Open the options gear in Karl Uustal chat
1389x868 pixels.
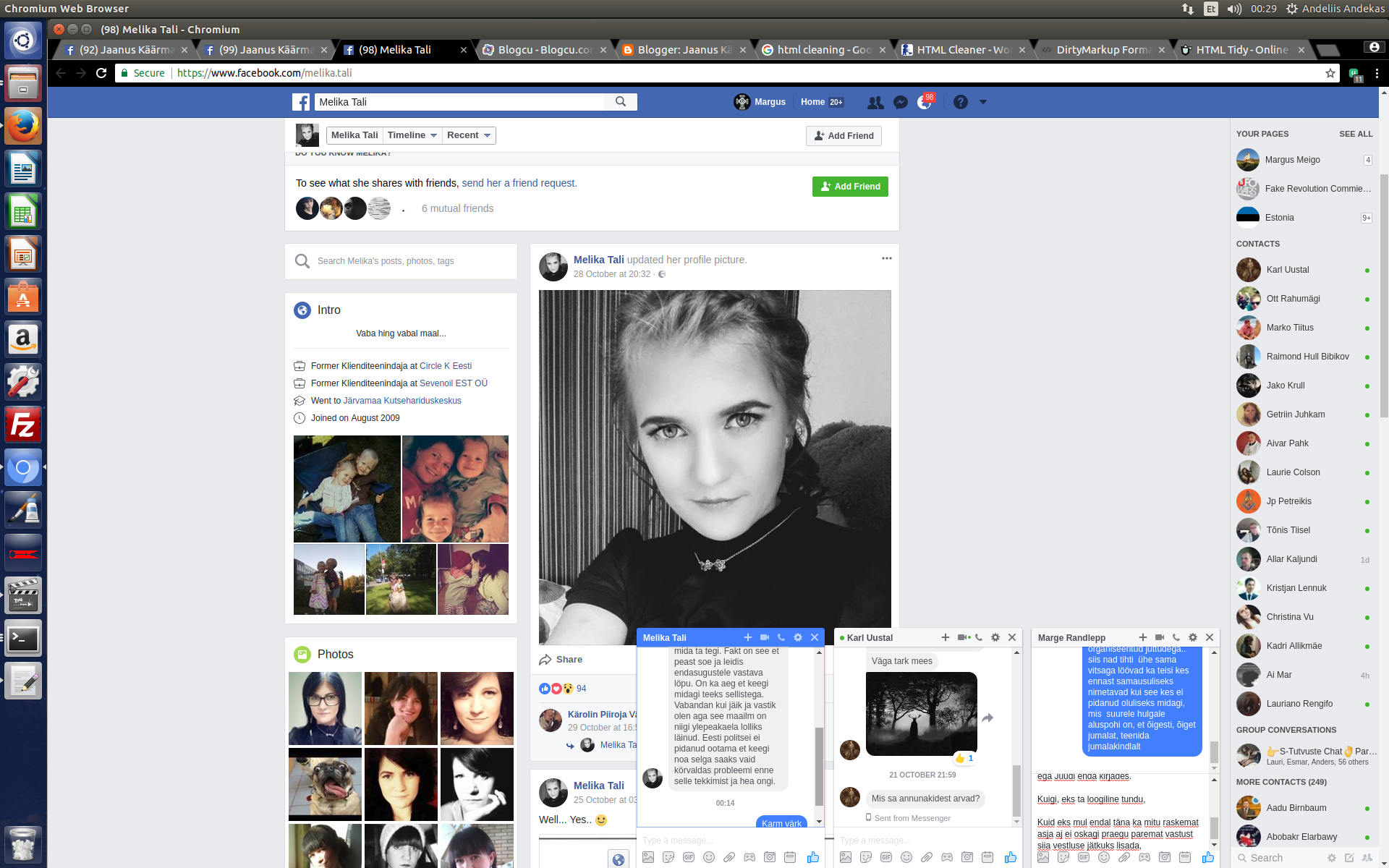[x=995, y=637]
